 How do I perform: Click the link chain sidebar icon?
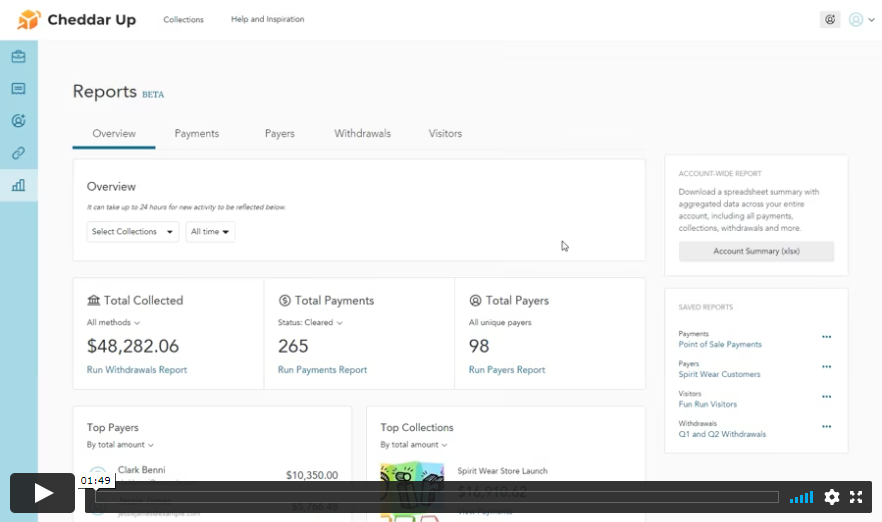point(18,153)
